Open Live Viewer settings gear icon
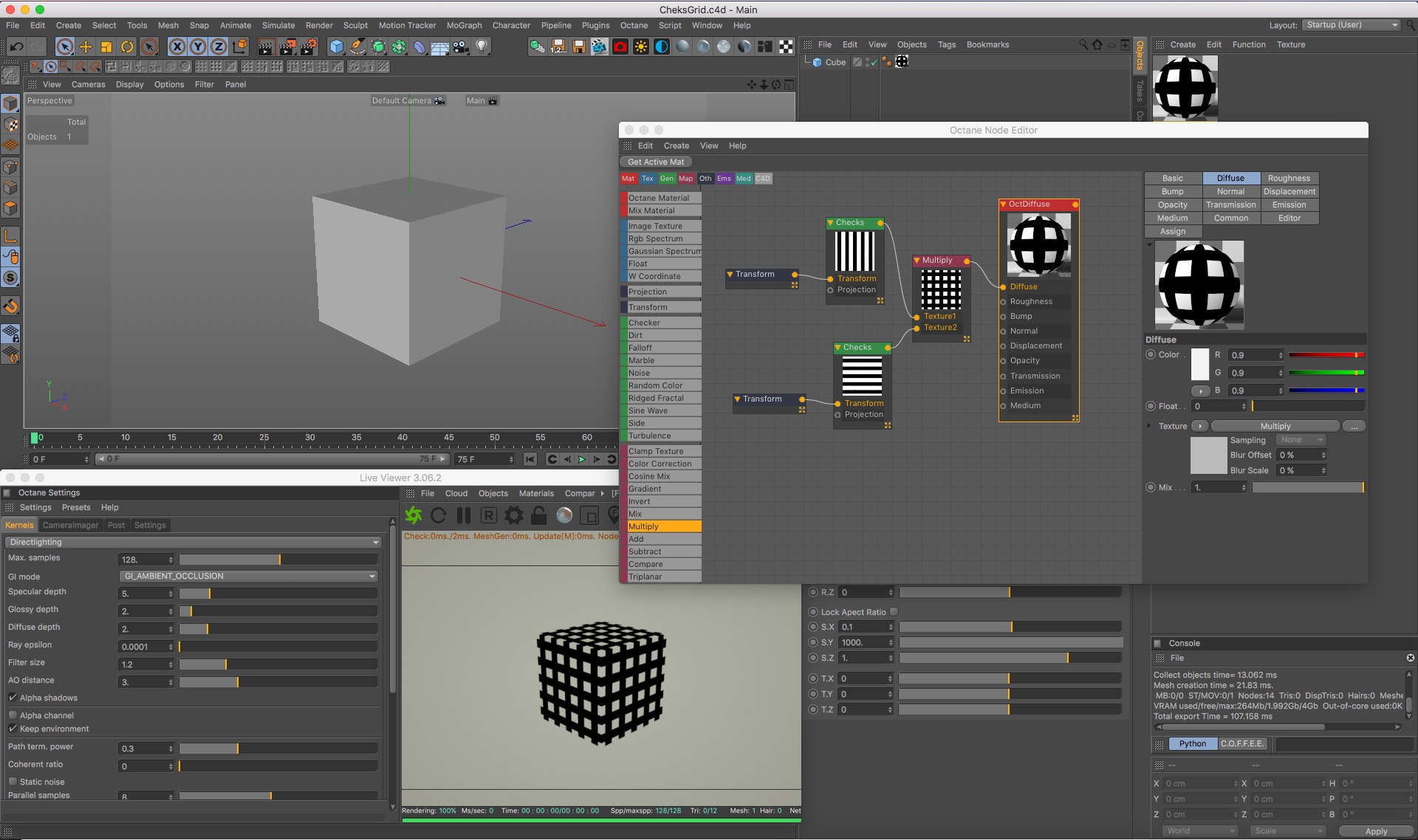The height and width of the screenshot is (840, 1418). [x=514, y=515]
